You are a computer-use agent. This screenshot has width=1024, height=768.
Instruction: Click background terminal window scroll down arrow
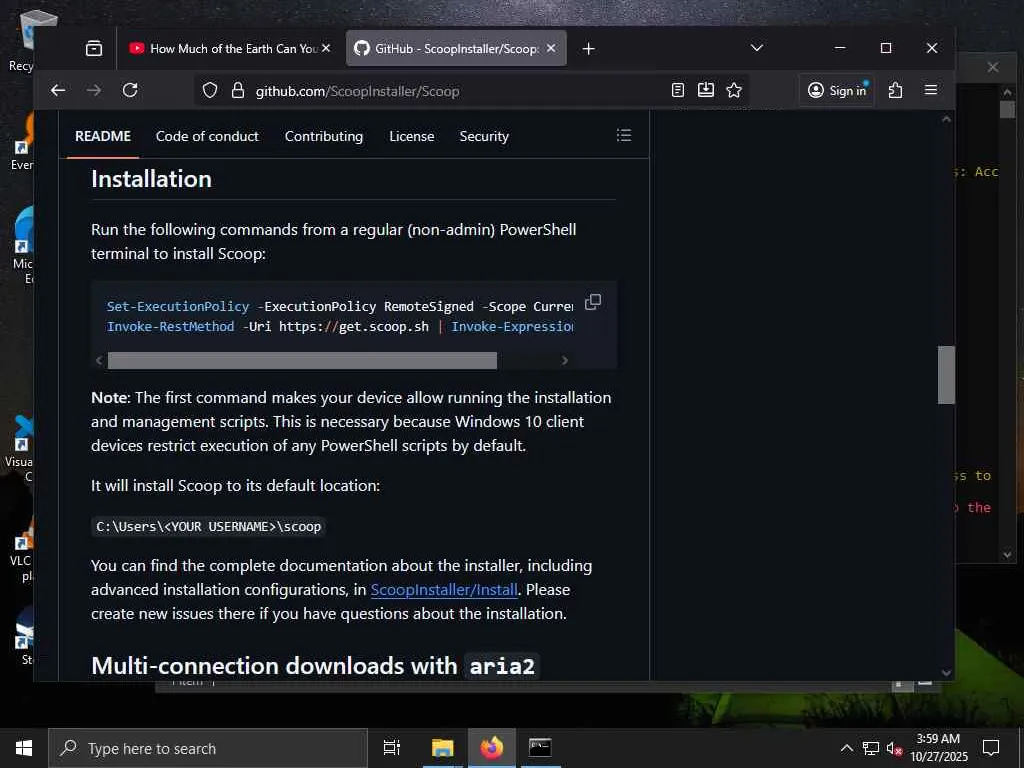coord(1007,554)
